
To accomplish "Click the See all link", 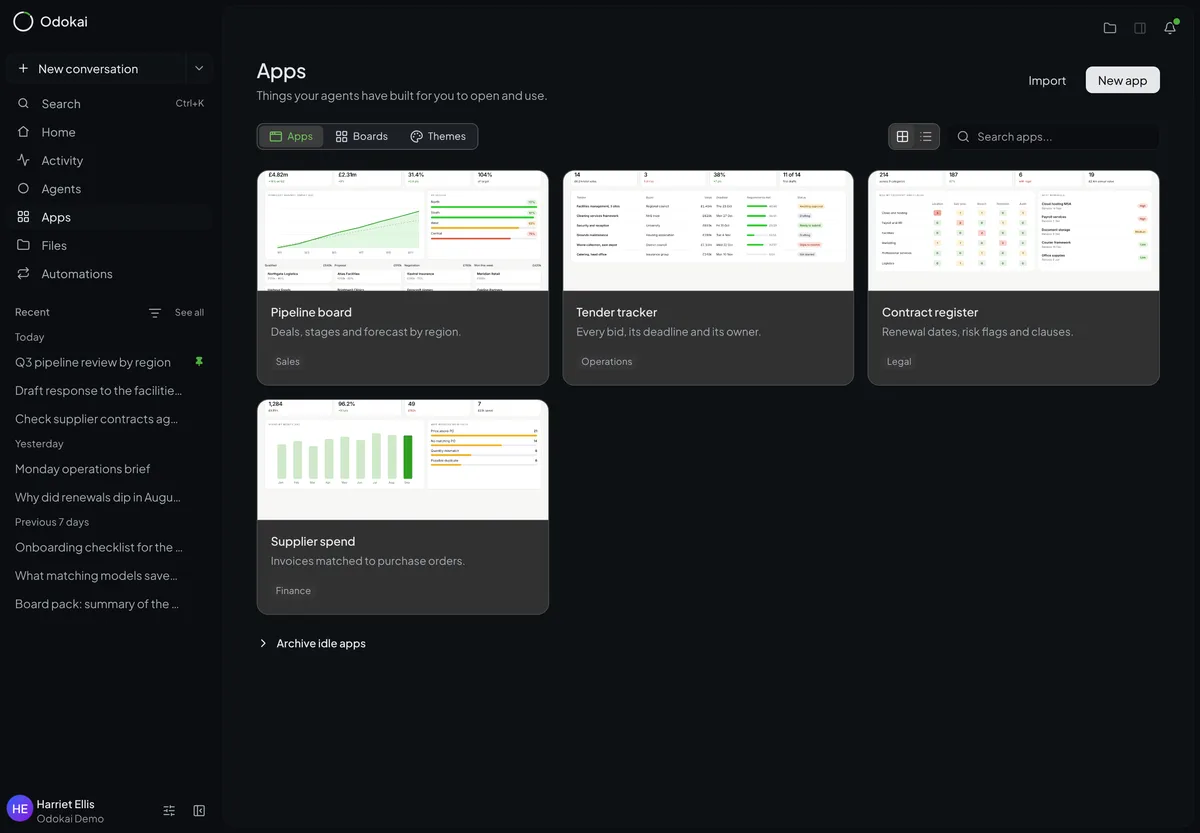I will tap(189, 313).
